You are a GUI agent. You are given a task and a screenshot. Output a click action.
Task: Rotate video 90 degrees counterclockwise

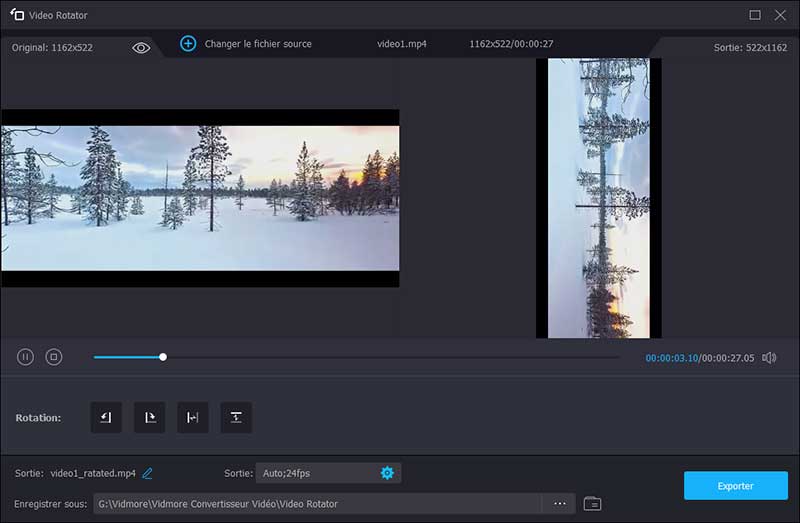(x=106, y=417)
